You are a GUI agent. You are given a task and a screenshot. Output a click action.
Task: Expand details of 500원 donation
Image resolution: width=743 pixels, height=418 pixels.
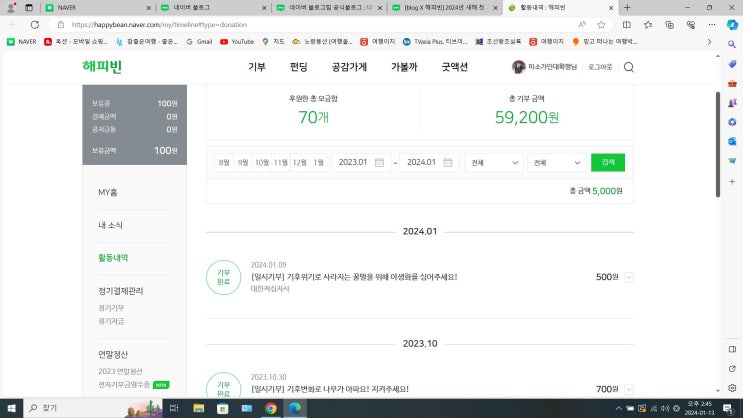629,277
